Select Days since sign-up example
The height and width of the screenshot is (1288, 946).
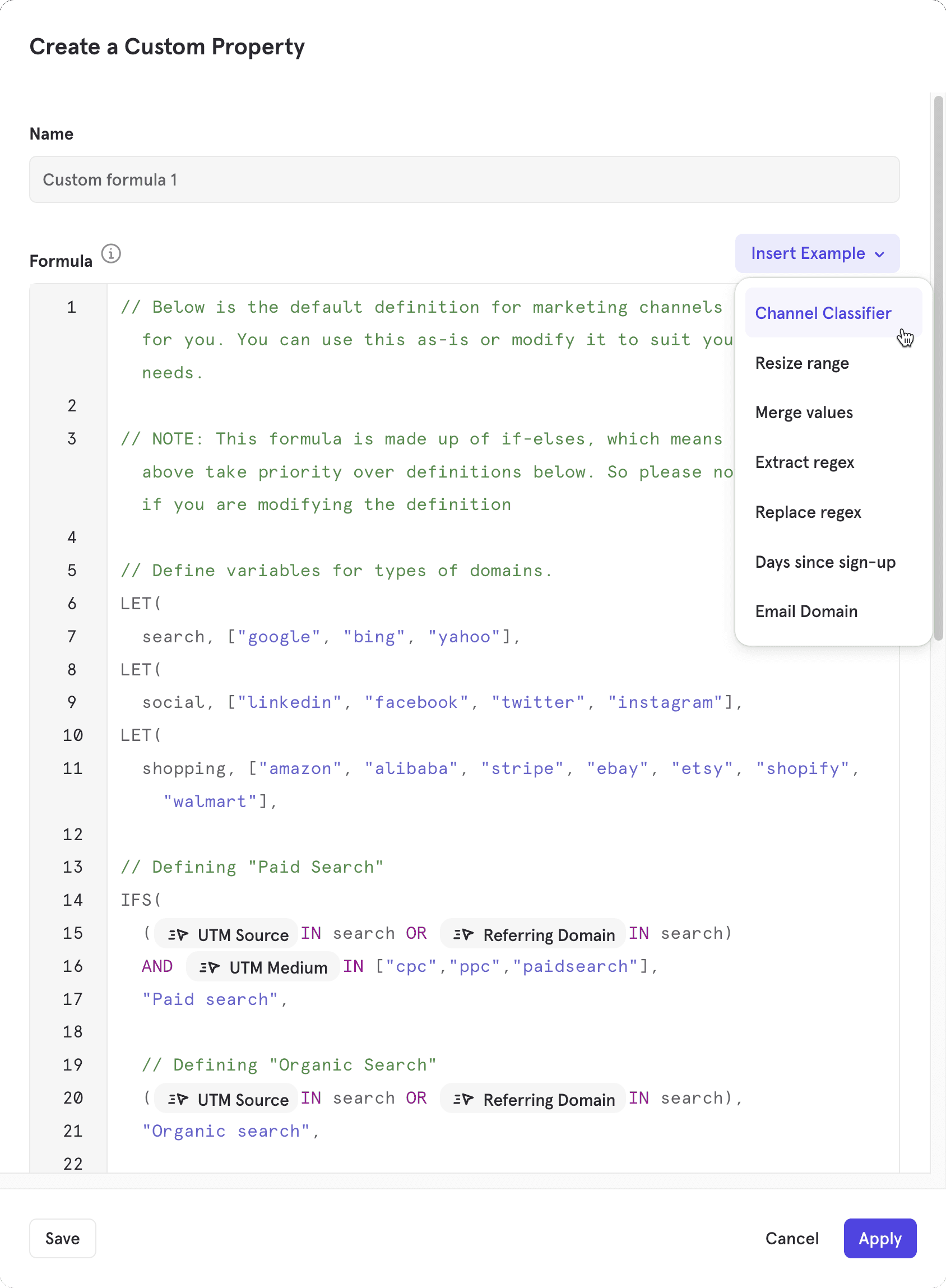coord(825,562)
